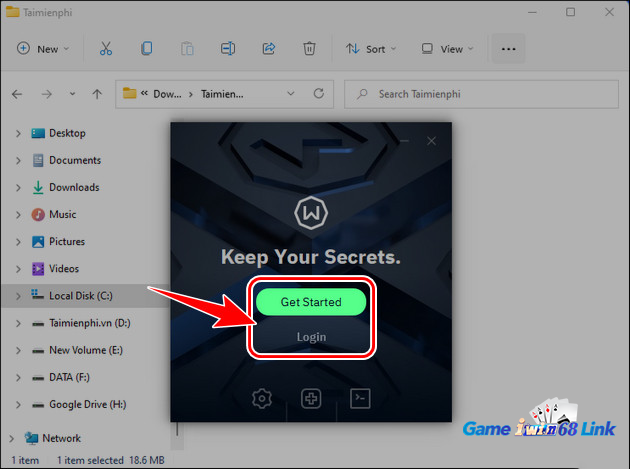Open the Sort dropdown menu
630x469 pixels.
tap(370, 48)
